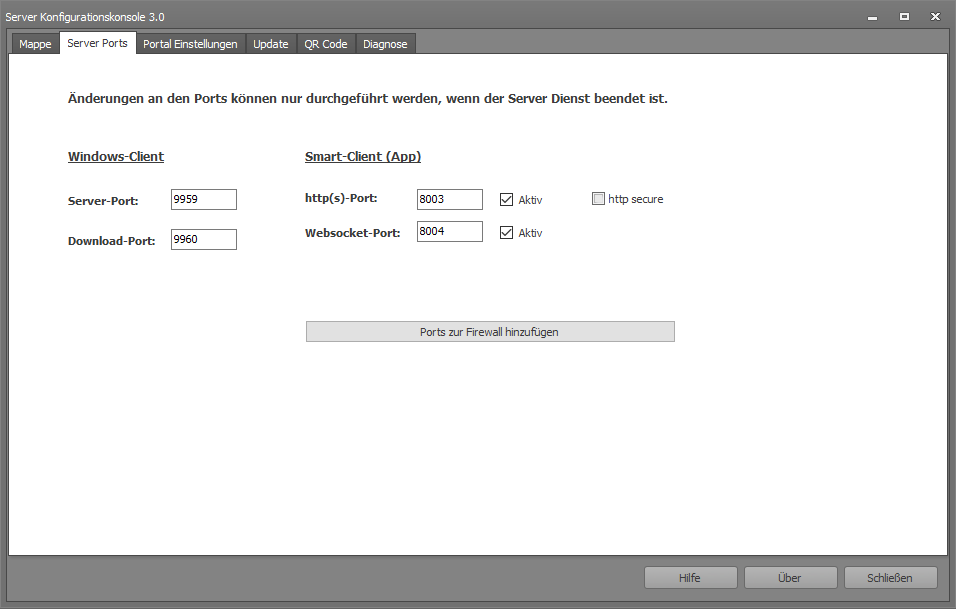This screenshot has width=956, height=609.
Task: Toggle the http(s)-Port Aktiv checkbox
Action: point(506,199)
